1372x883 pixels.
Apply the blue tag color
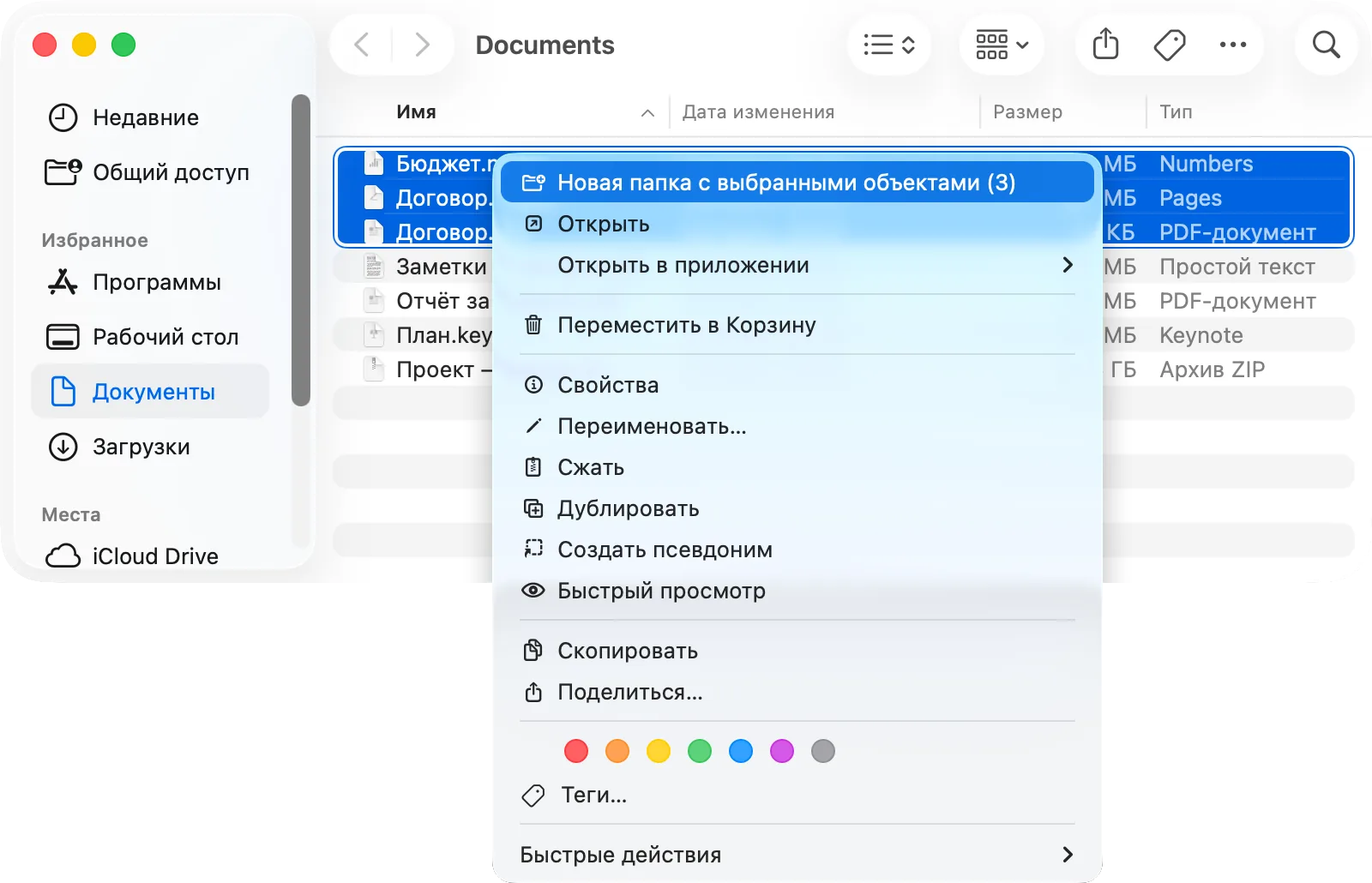pyautogui.click(x=741, y=751)
